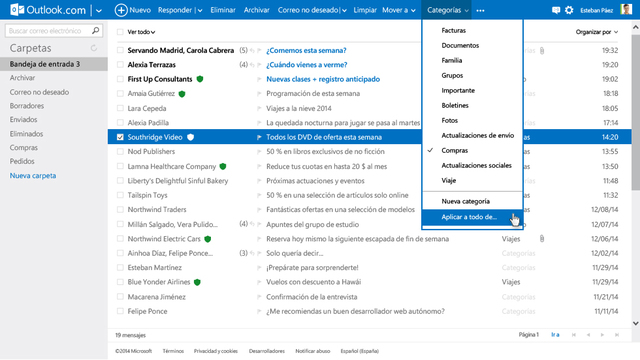
Task: Check the Felipe Ponce message checkbox
Action: pyautogui.click(x=120, y=311)
